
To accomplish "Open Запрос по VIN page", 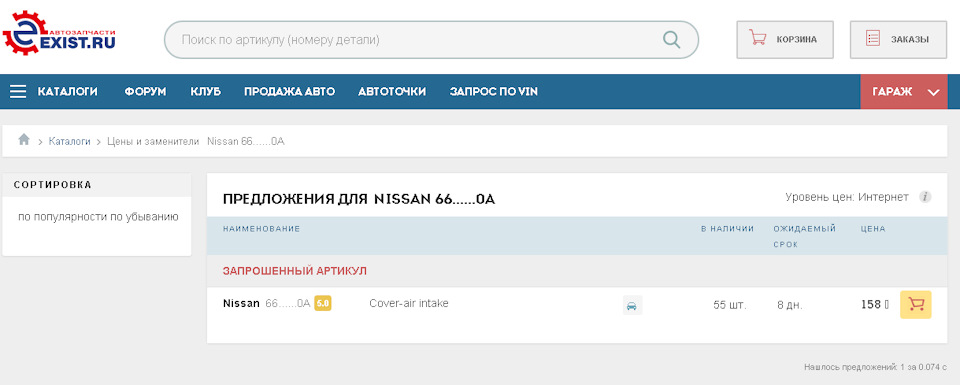I will [493, 92].
